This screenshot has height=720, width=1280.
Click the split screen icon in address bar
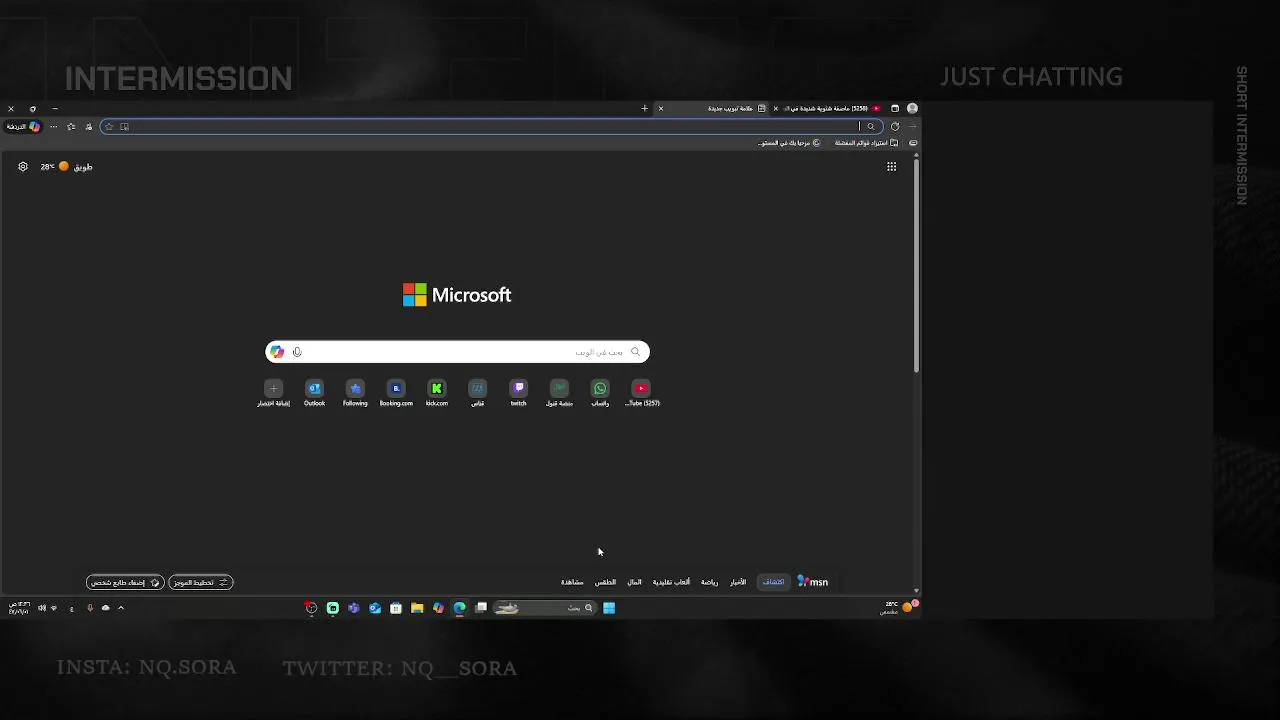point(125,126)
